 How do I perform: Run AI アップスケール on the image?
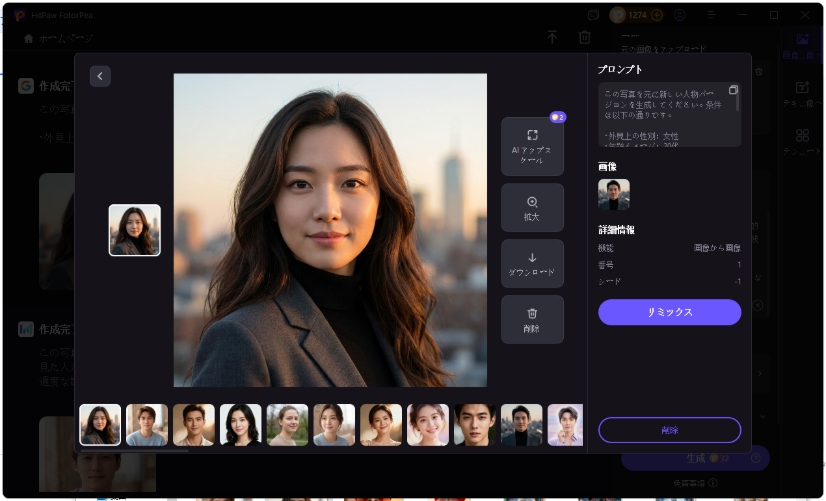[532, 146]
